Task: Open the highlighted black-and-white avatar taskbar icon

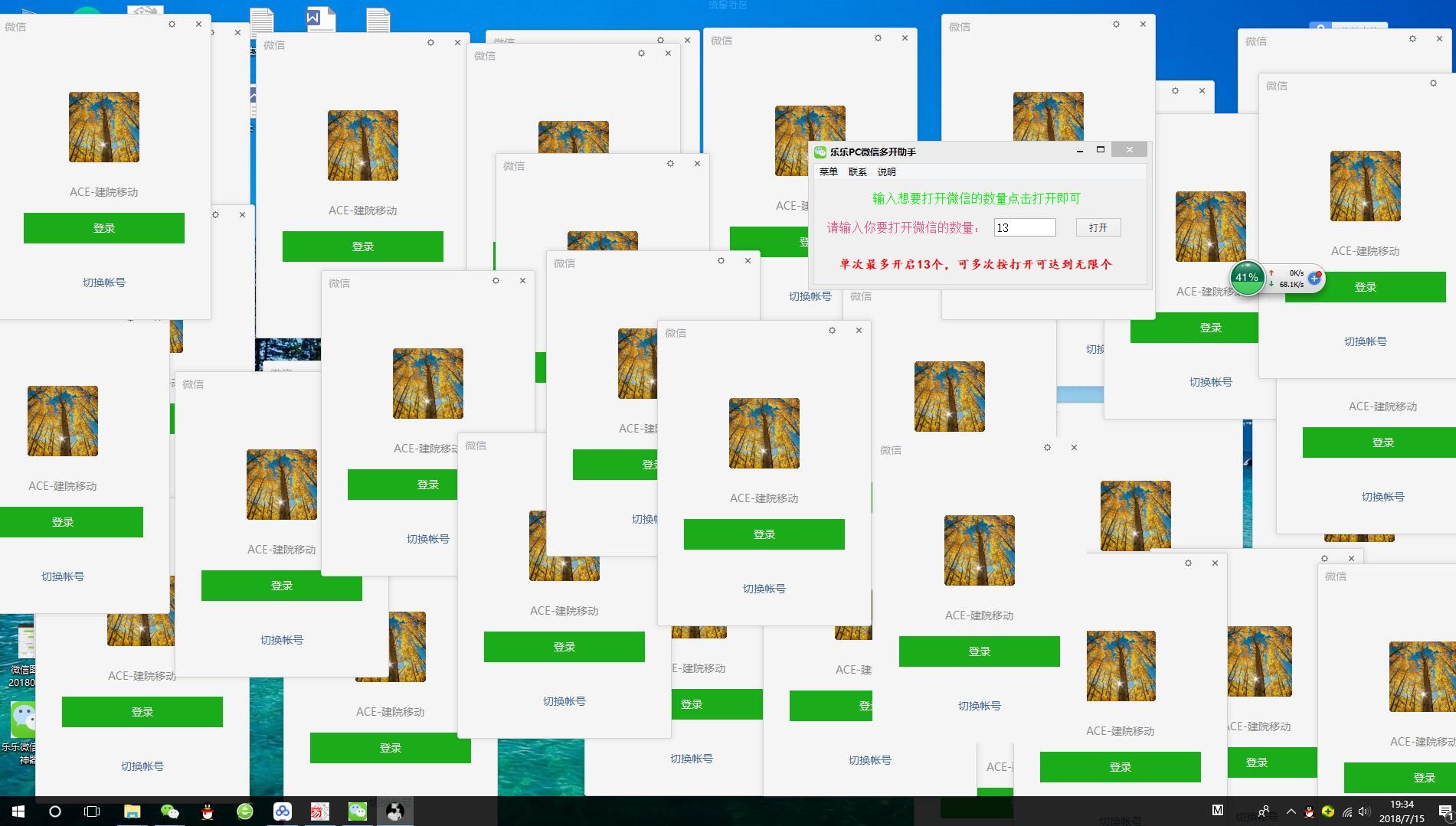Action: (x=395, y=811)
